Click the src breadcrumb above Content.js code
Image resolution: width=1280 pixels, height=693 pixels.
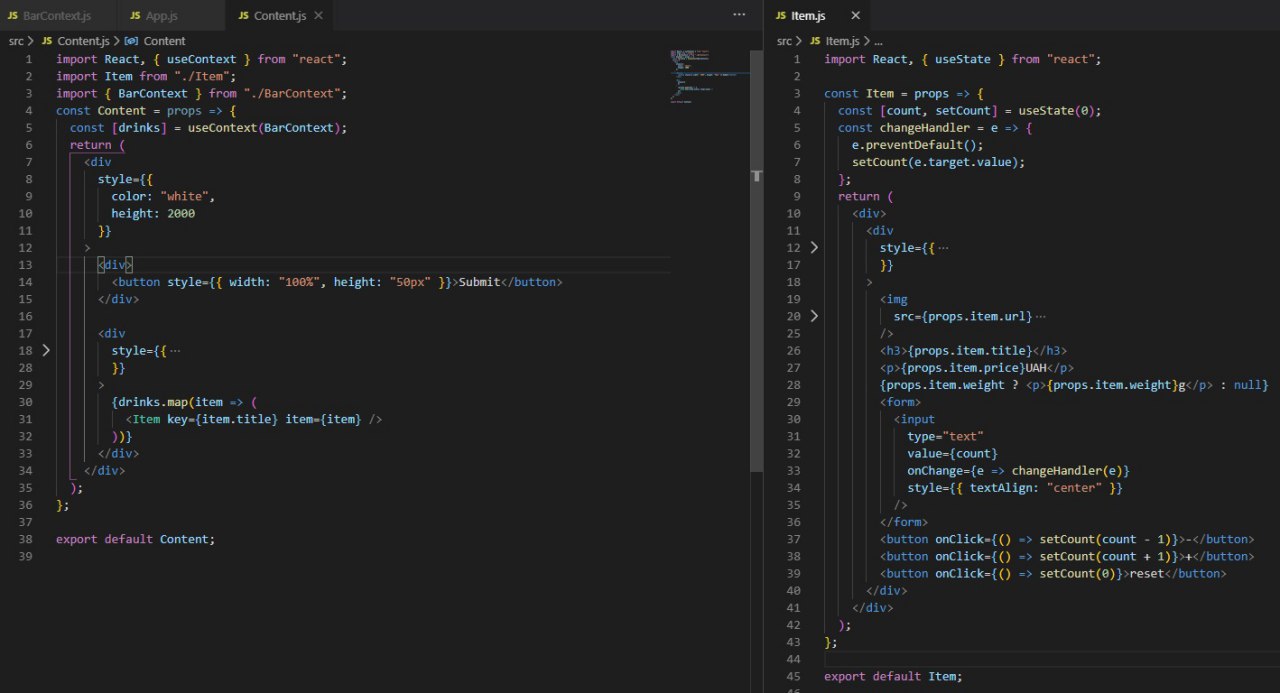[x=16, y=41]
